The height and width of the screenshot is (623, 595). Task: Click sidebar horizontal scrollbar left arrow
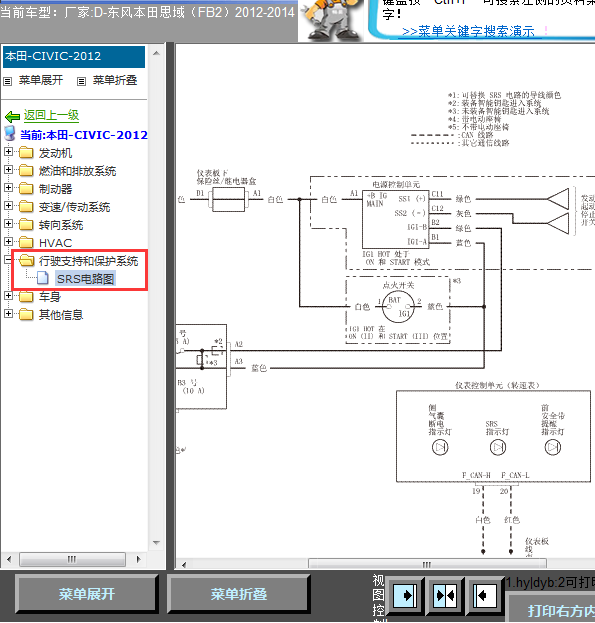9,559
